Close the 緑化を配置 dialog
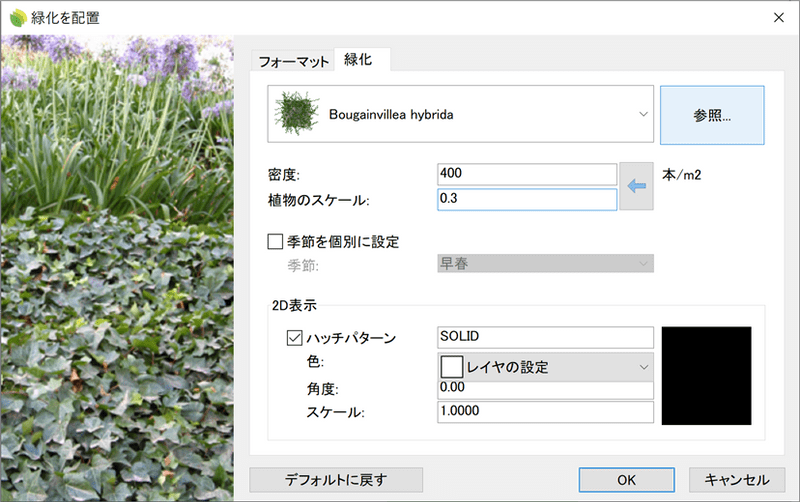800x502 pixels. coord(779,18)
